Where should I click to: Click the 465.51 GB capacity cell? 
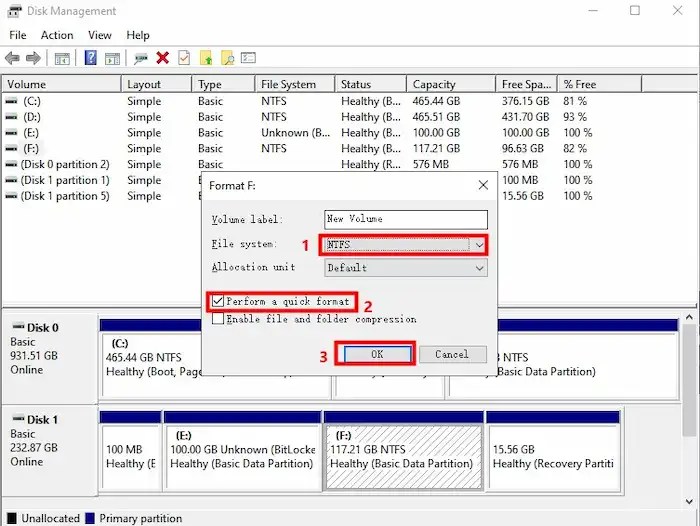tap(436, 117)
